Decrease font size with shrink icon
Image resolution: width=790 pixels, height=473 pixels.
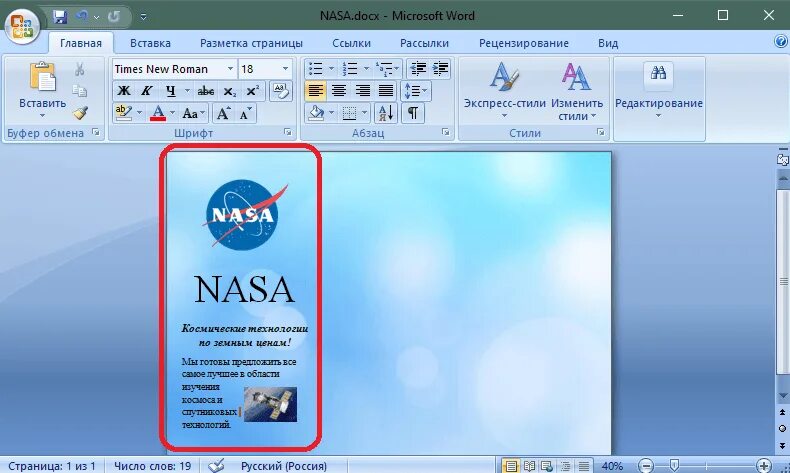click(246, 113)
